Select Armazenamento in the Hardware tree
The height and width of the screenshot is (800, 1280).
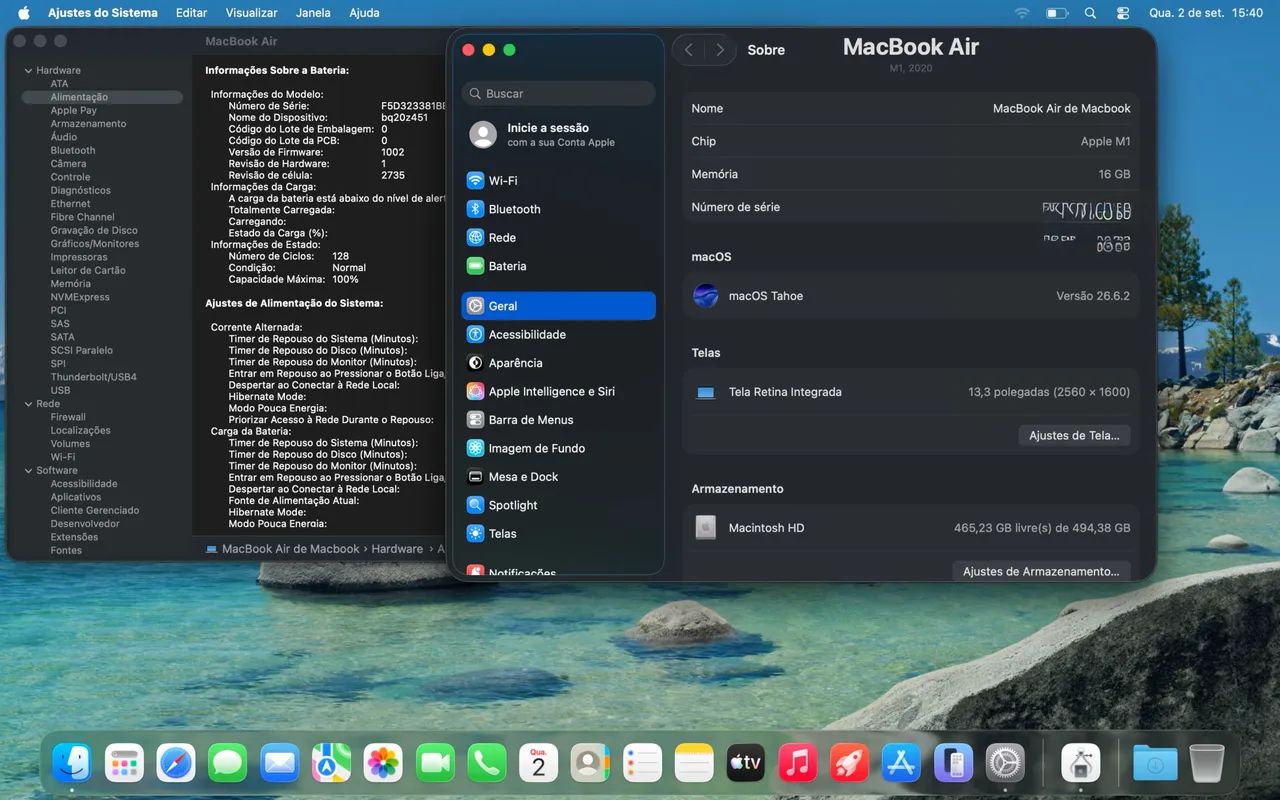pyautogui.click(x=88, y=124)
